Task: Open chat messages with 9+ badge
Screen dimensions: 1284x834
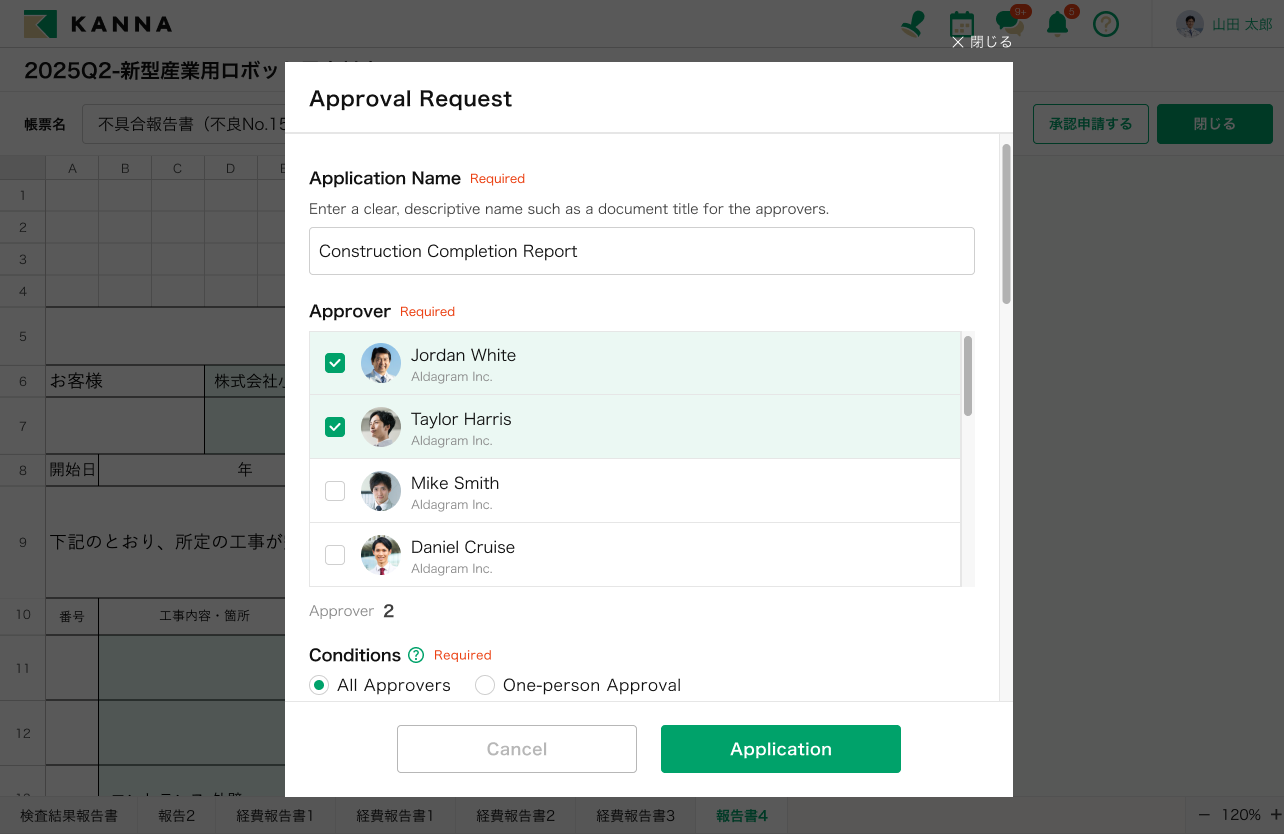Action: coord(1008,24)
